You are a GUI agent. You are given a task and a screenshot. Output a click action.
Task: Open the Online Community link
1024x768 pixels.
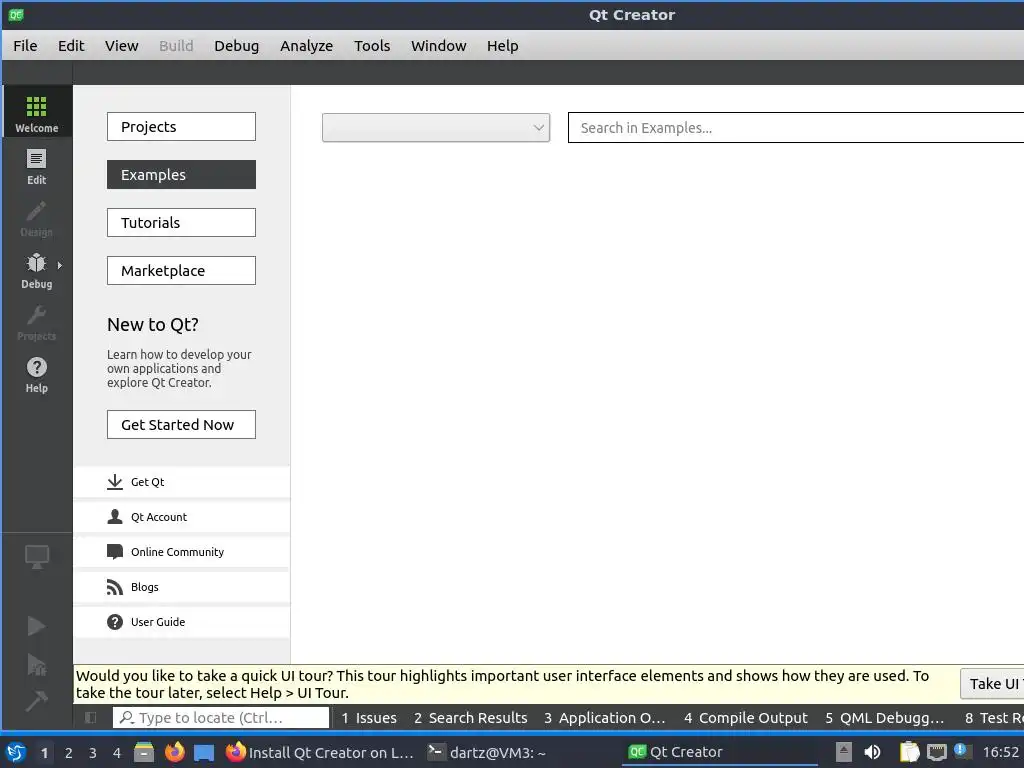pyautogui.click(x=182, y=552)
